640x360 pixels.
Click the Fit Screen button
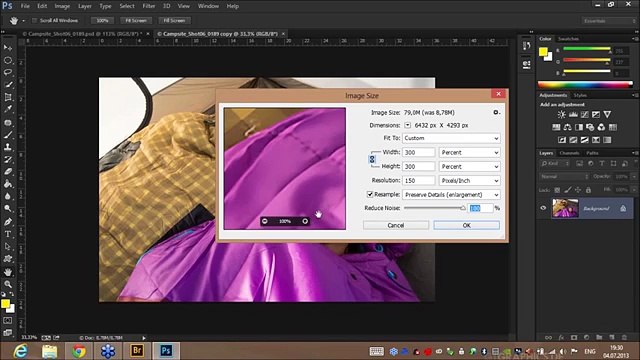pyautogui.click(x=136, y=20)
